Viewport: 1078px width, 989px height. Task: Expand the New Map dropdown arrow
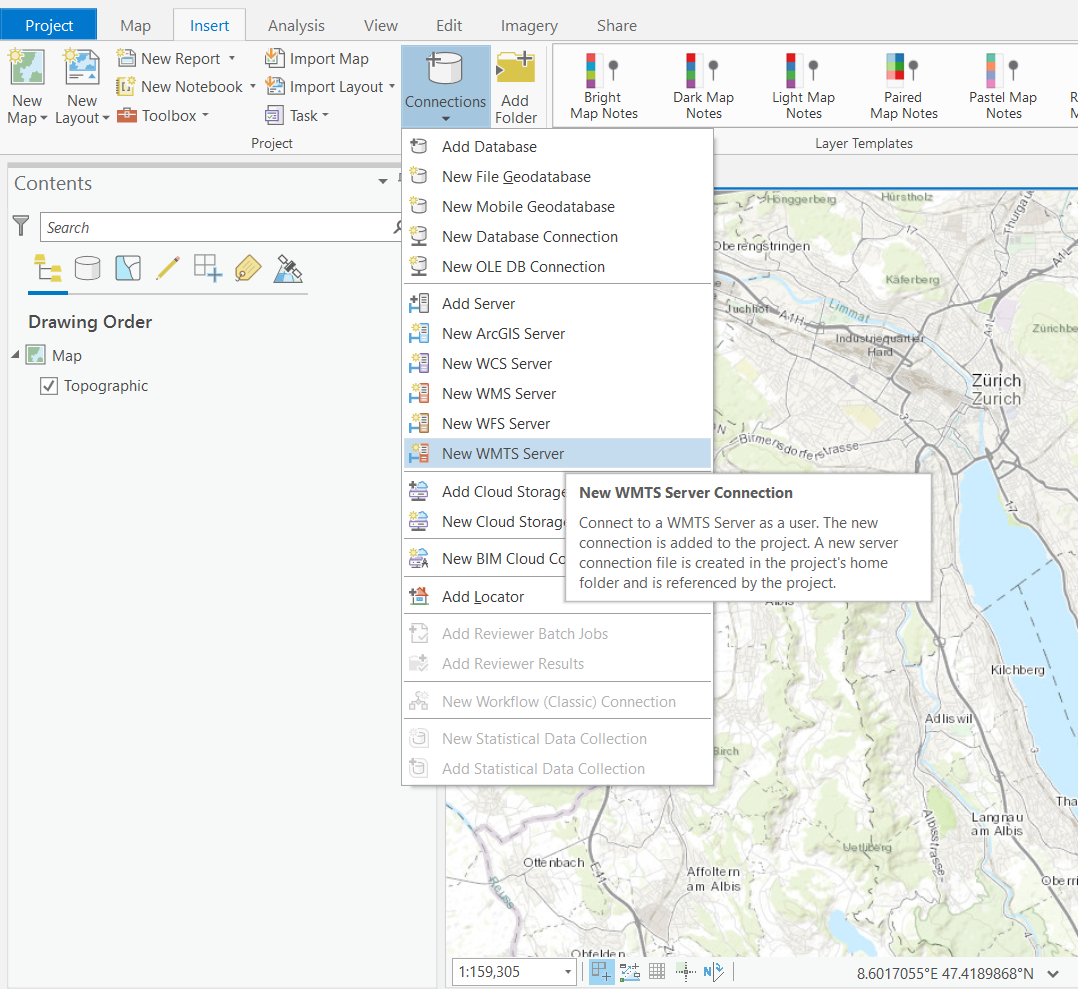[x=45, y=118]
